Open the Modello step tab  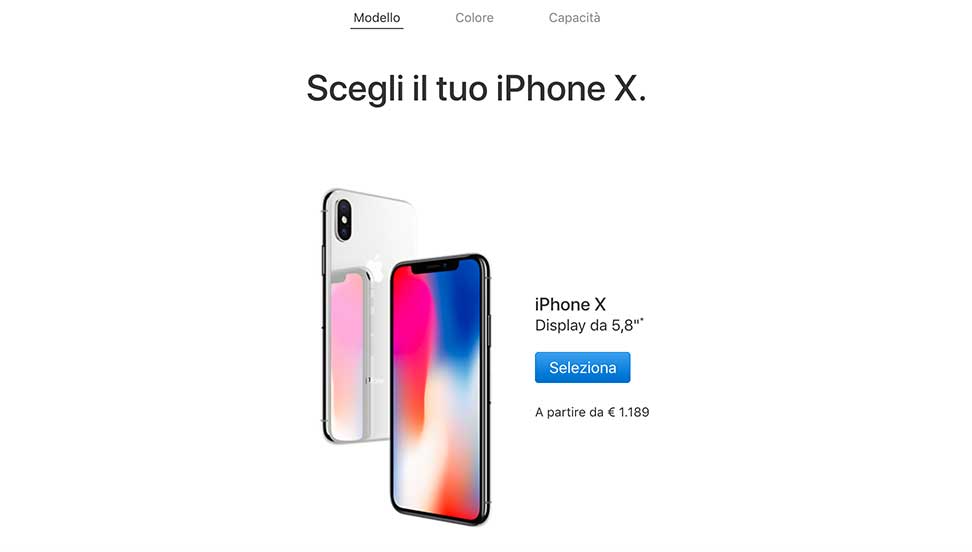pos(377,18)
